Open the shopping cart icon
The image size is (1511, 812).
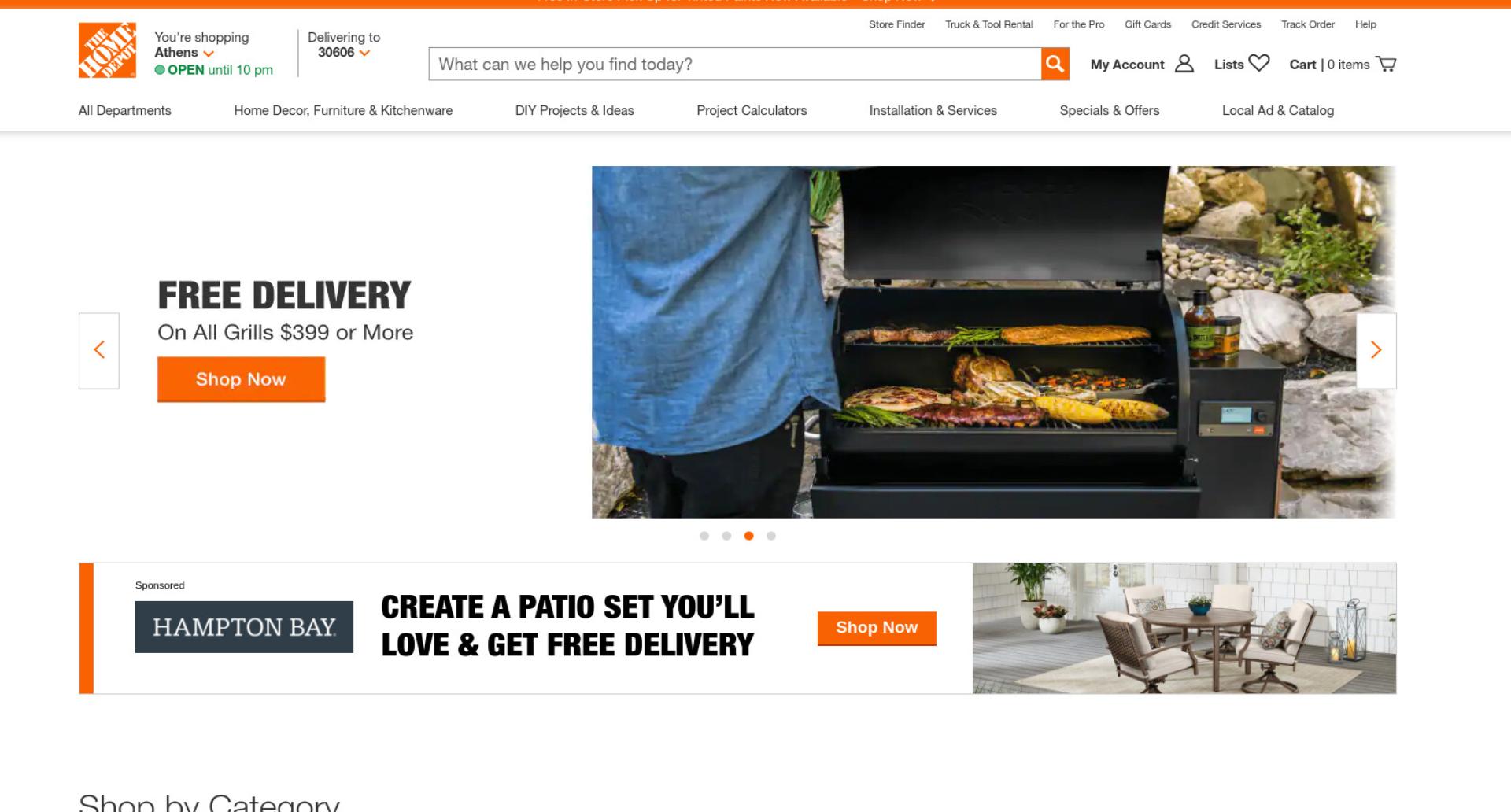click(1386, 64)
